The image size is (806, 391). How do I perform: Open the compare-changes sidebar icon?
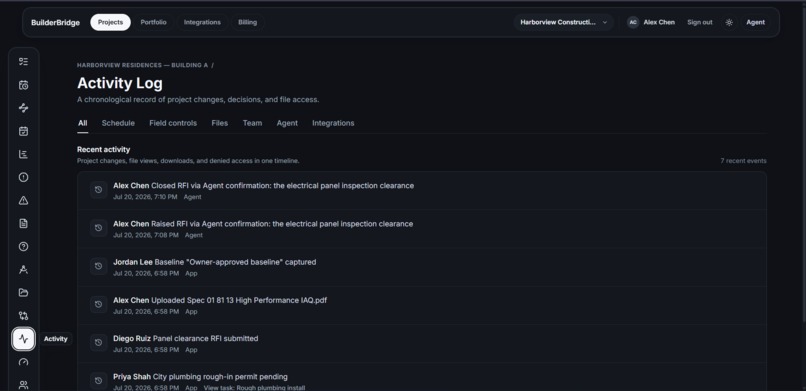coord(23,316)
